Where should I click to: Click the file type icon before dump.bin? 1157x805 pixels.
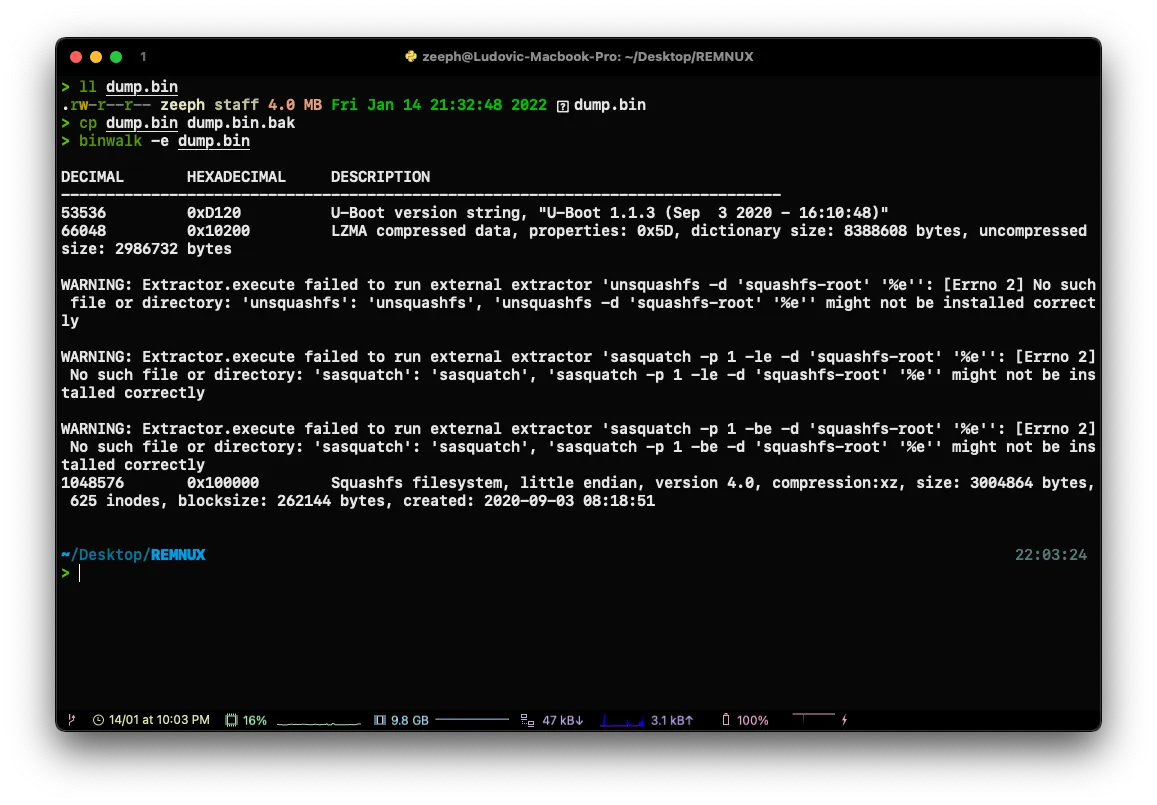coord(562,106)
